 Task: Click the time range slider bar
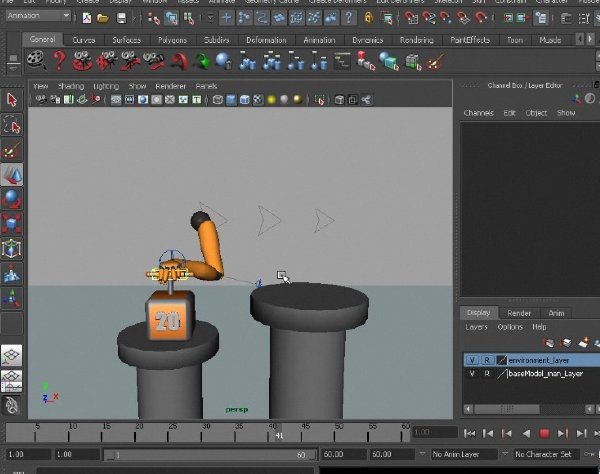point(210,455)
